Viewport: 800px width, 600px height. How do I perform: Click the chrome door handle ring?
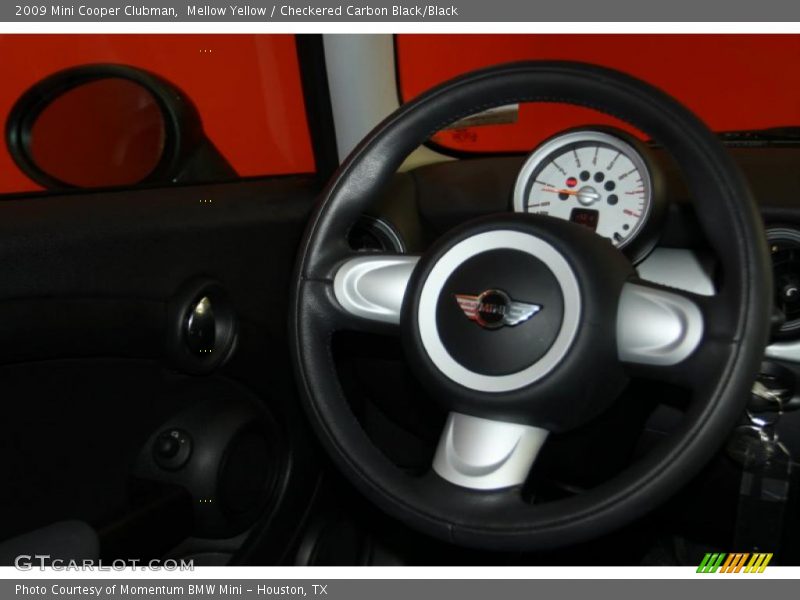(203, 325)
